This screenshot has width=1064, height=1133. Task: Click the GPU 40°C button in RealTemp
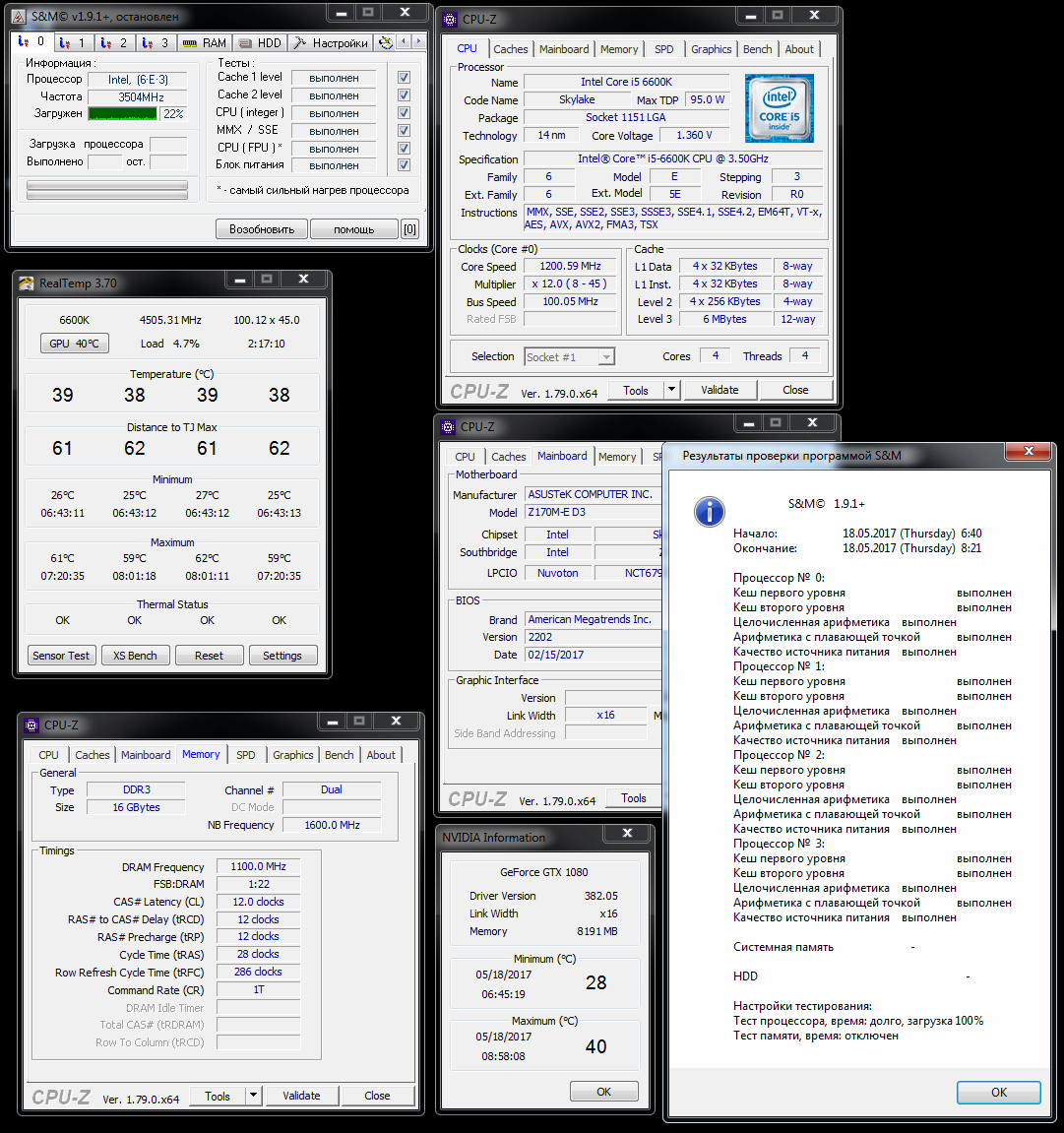tap(75, 344)
